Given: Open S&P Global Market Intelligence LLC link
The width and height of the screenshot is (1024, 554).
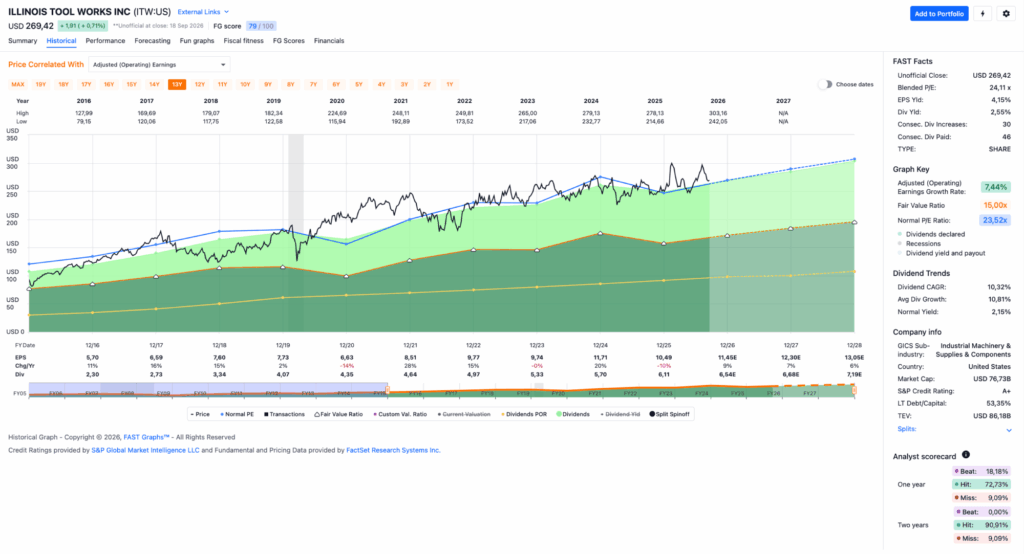Looking at the screenshot, I should [145, 450].
